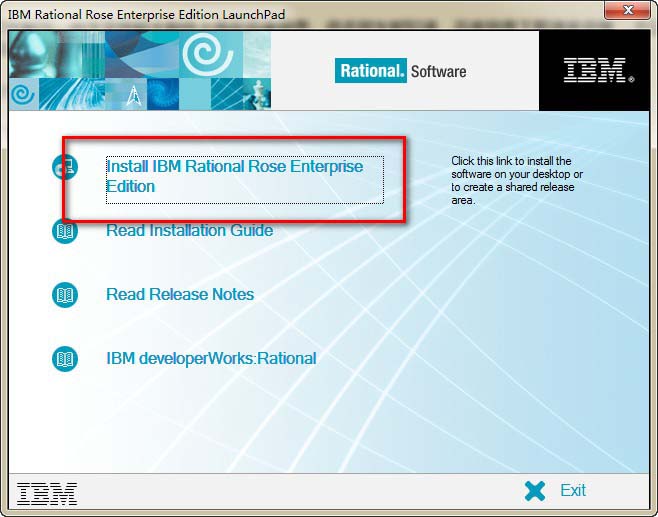Open the Read Release Notes link
658x517 pixels.
pyautogui.click(x=180, y=294)
